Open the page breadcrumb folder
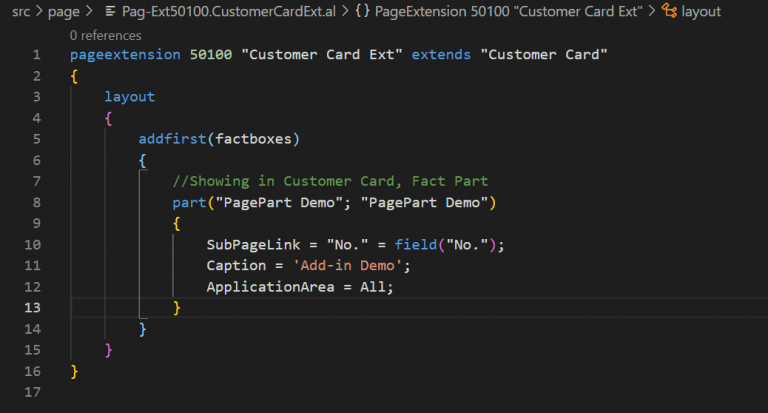This screenshot has width=768, height=413. (63, 12)
